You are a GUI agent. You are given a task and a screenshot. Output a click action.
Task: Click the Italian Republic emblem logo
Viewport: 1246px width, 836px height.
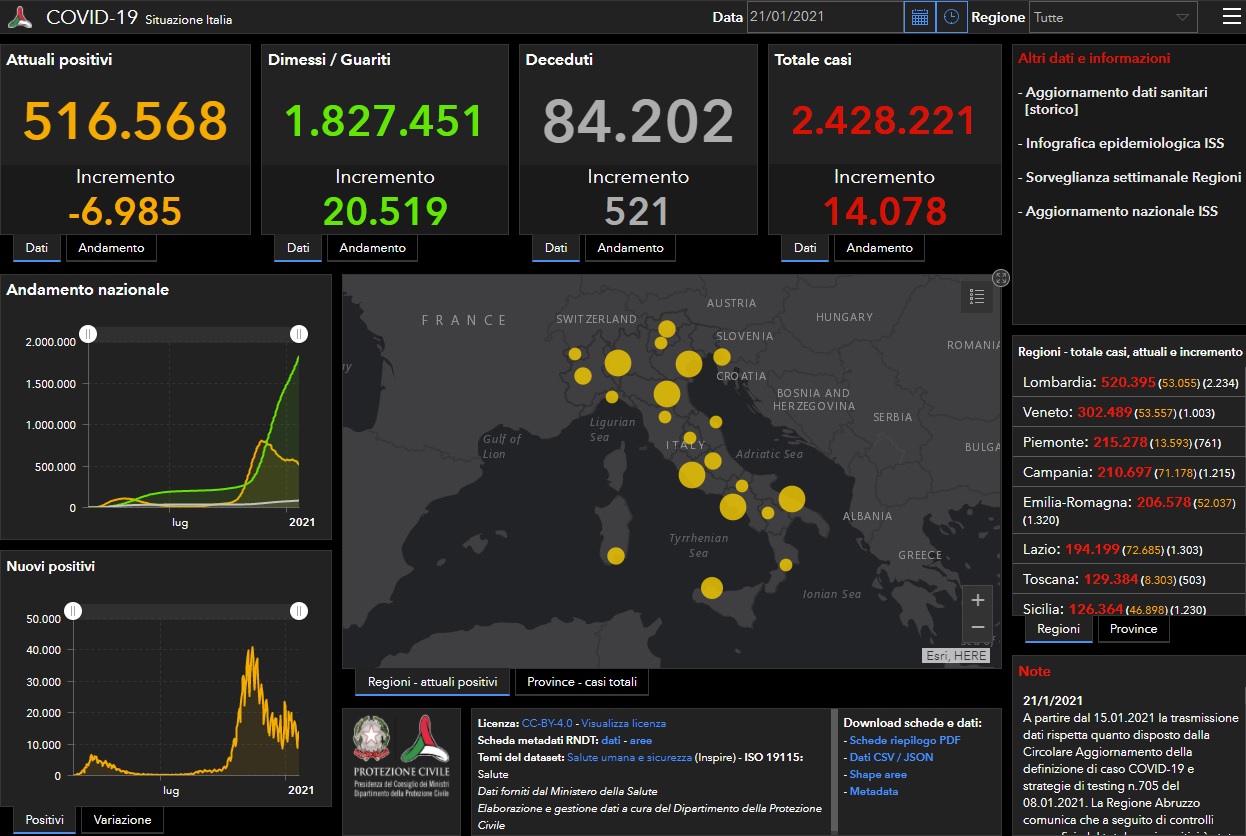(373, 739)
